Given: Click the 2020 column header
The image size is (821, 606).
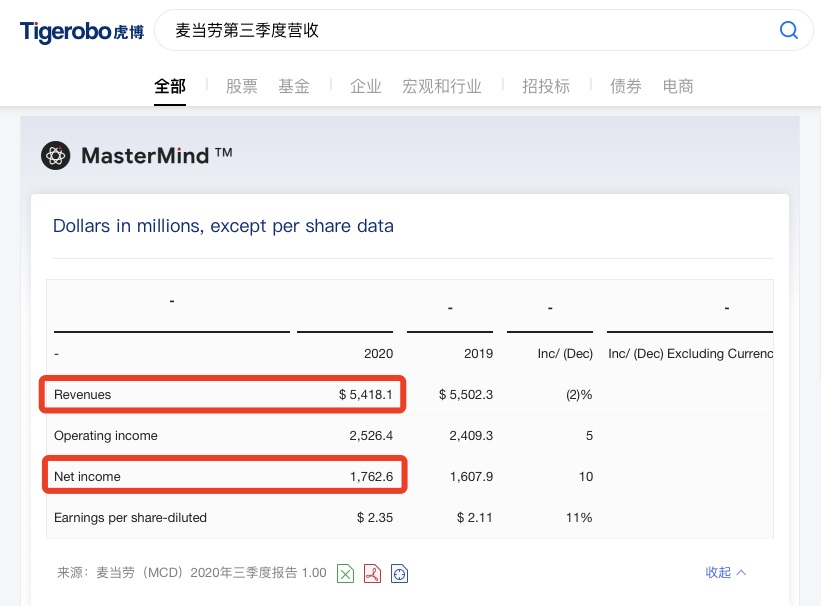Looking at the screenshot, I should pos(379,354).
